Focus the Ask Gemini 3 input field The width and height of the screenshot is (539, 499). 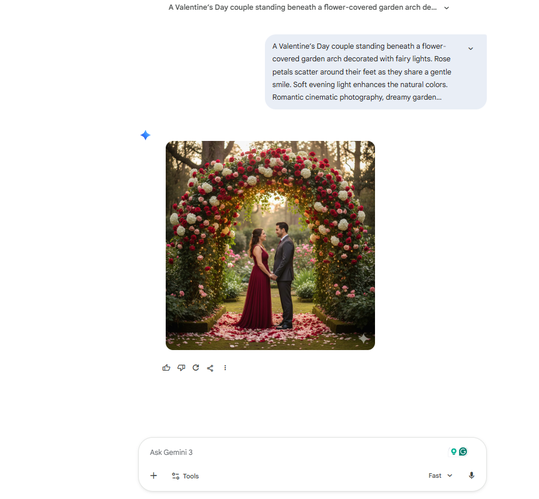pyautogui.click(x=296, y=452)
